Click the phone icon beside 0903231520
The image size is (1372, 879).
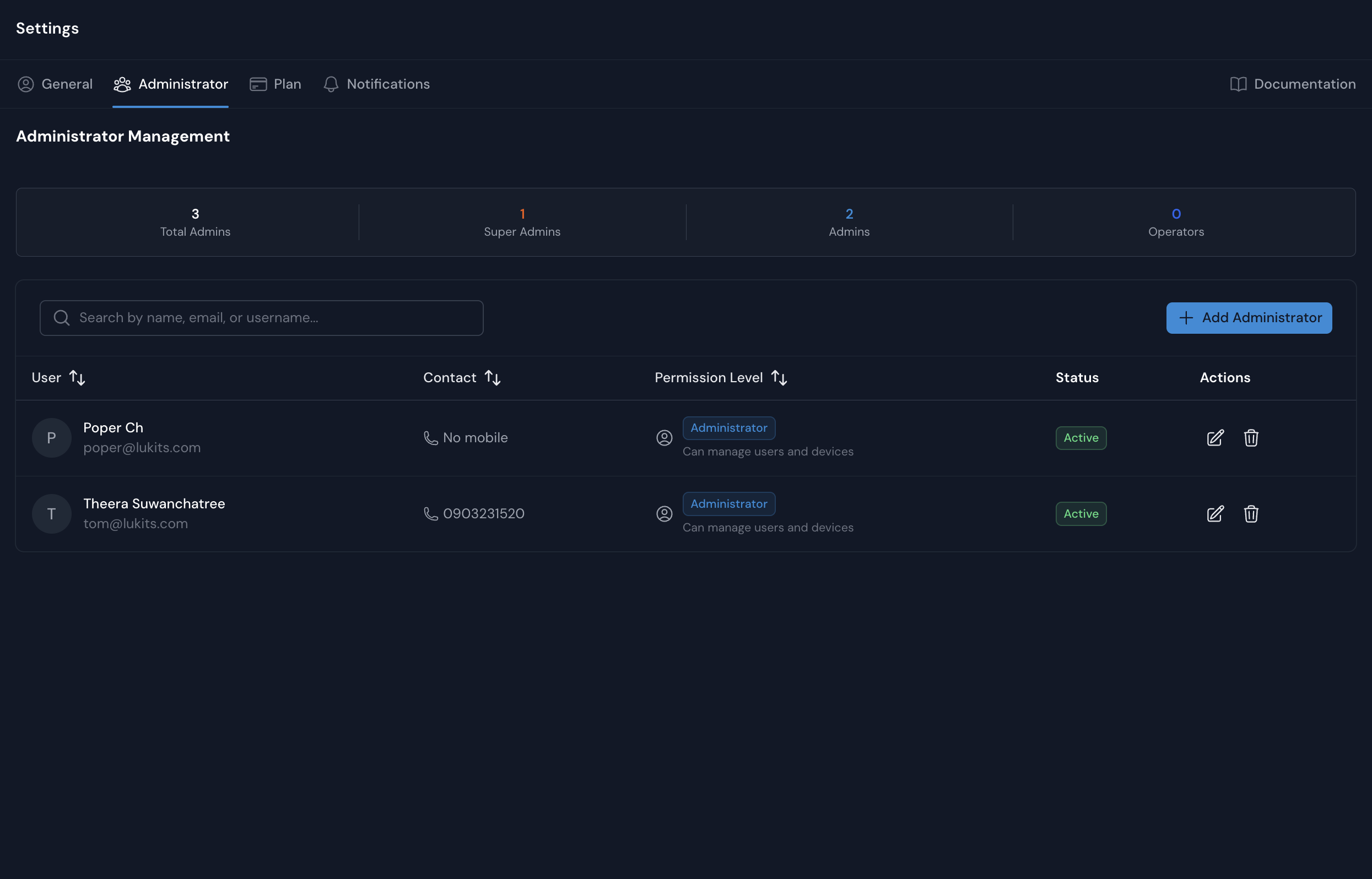(430, 513)
